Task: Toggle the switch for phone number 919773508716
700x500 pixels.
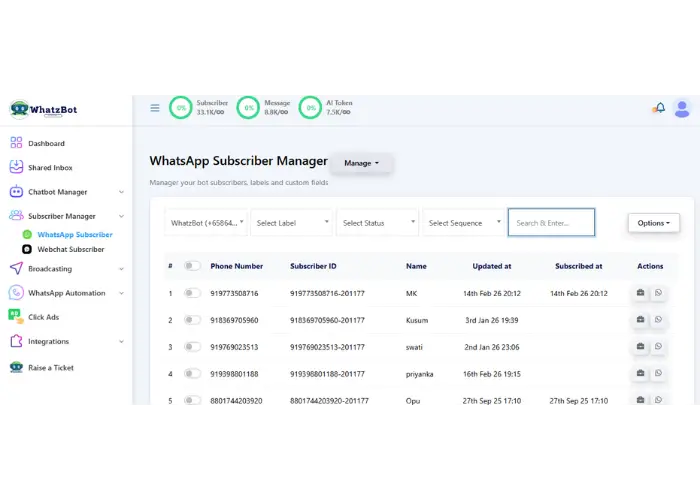Action: click(192, 293)
